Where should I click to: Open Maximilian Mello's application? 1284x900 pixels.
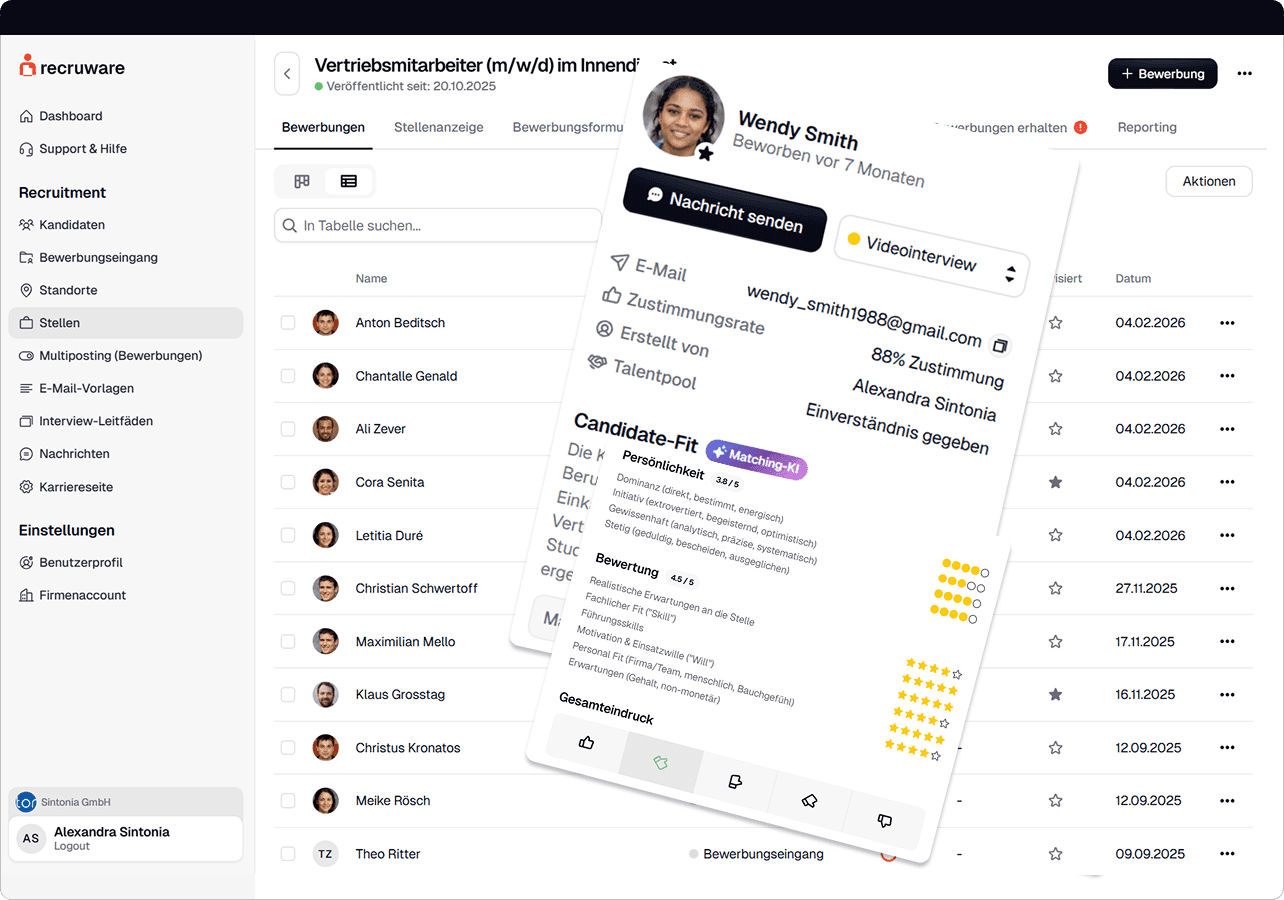pyautogui.click(x=405, y=641)
